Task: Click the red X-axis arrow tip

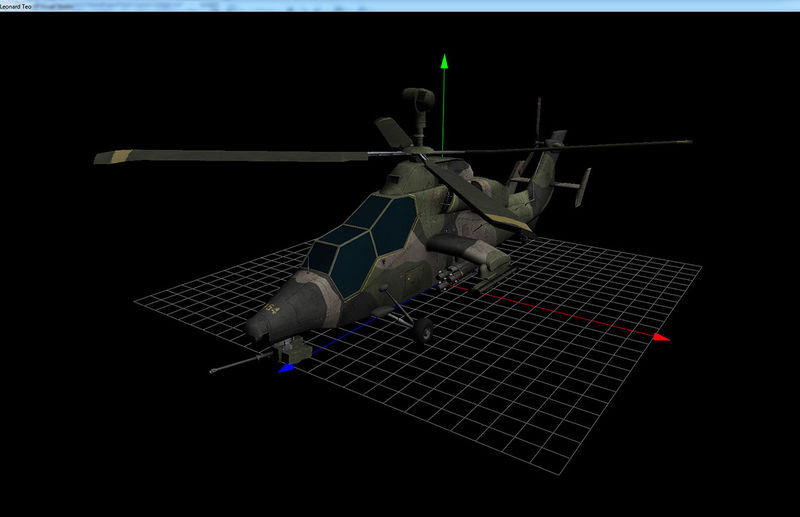Action: point(660,338)
